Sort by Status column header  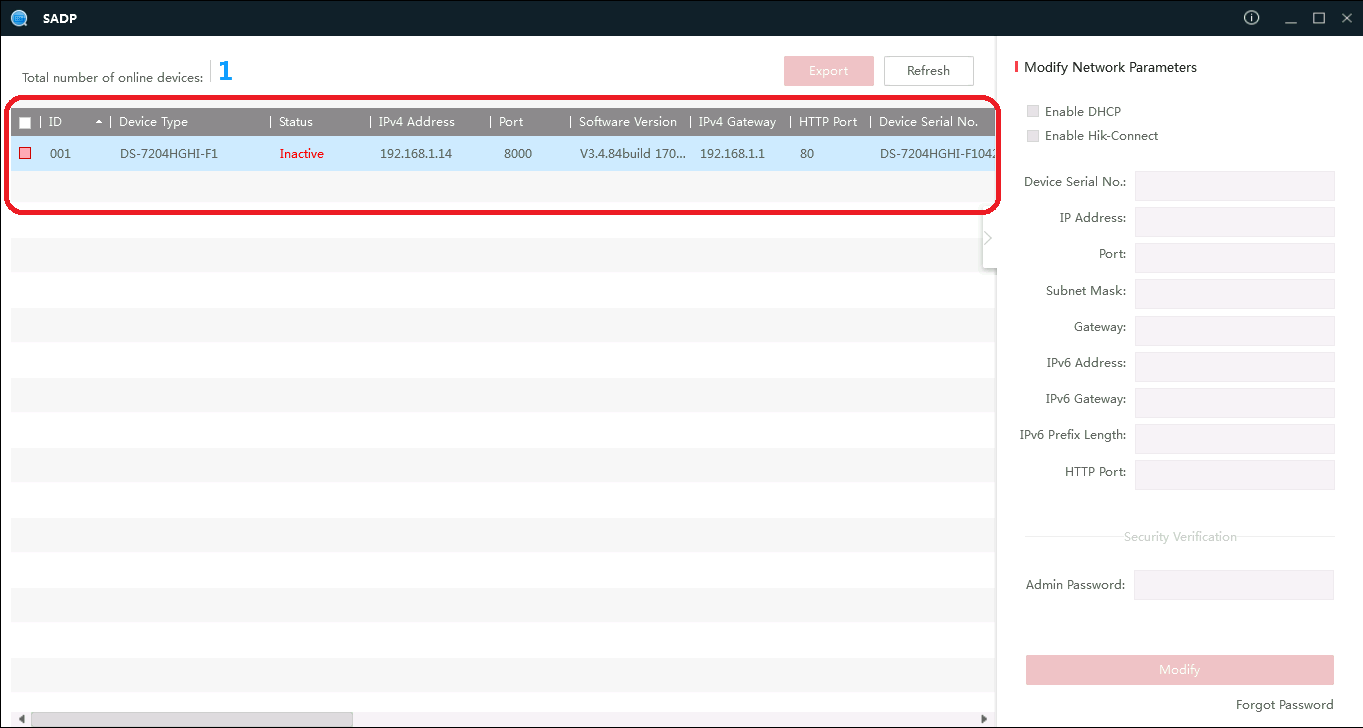tap(296, 122)
